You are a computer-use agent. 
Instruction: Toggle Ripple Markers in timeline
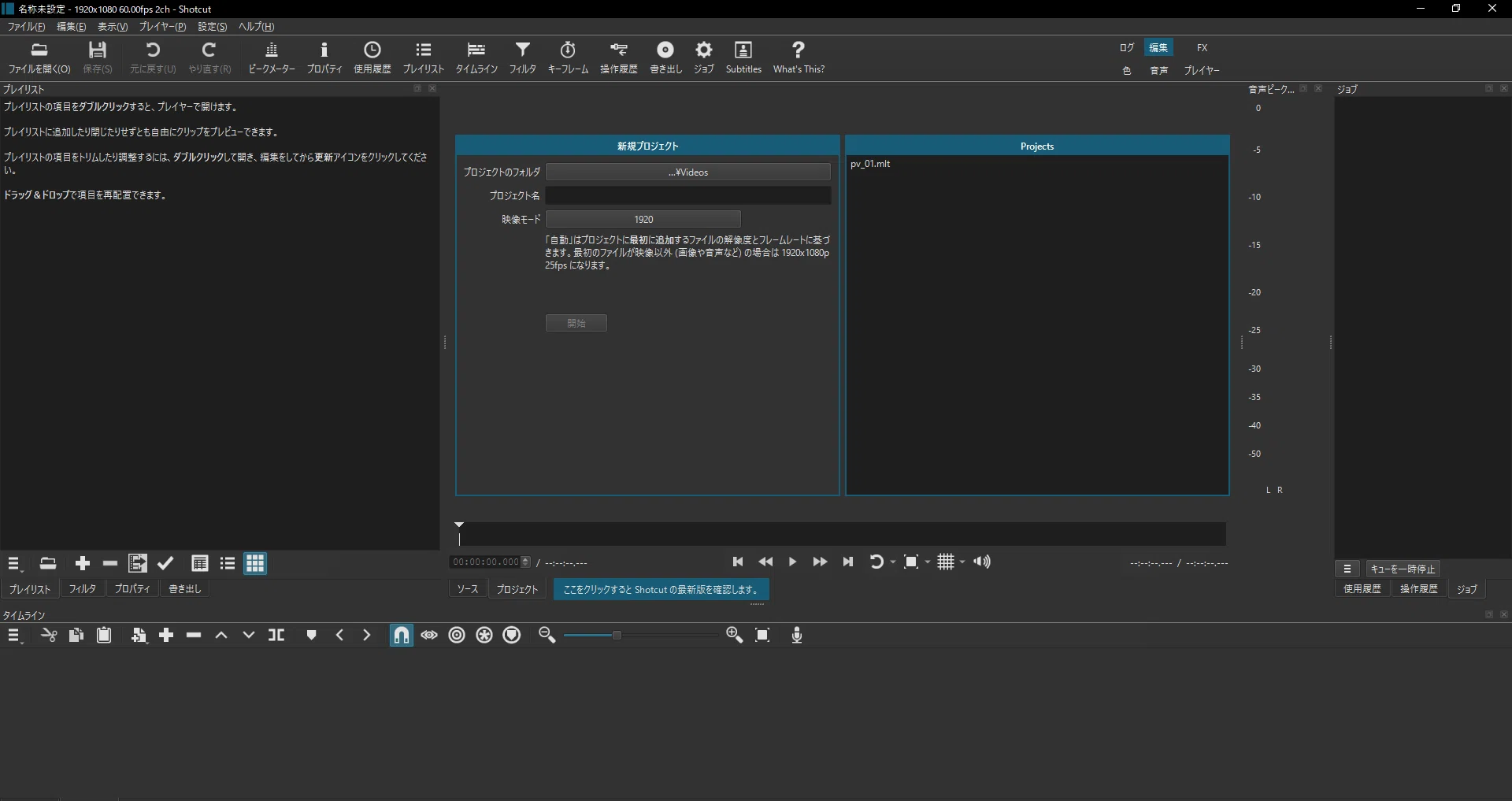pos(512,635)
